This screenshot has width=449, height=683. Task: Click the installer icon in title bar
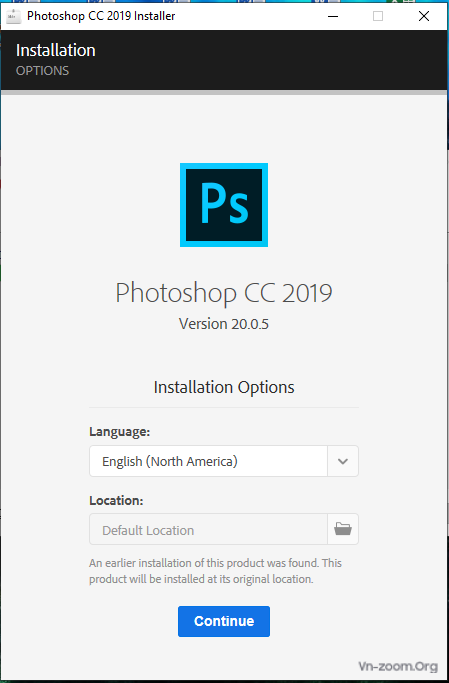point(14,16)
